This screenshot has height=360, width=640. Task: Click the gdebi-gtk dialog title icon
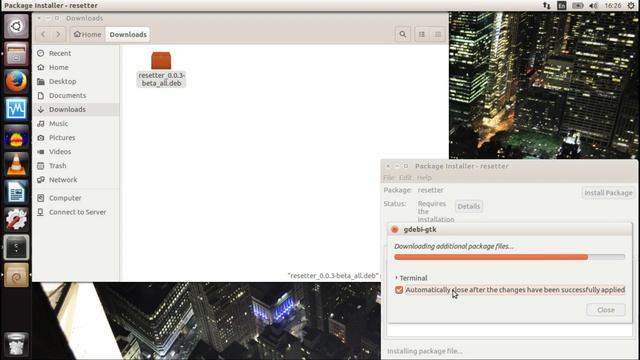point(394,229)
